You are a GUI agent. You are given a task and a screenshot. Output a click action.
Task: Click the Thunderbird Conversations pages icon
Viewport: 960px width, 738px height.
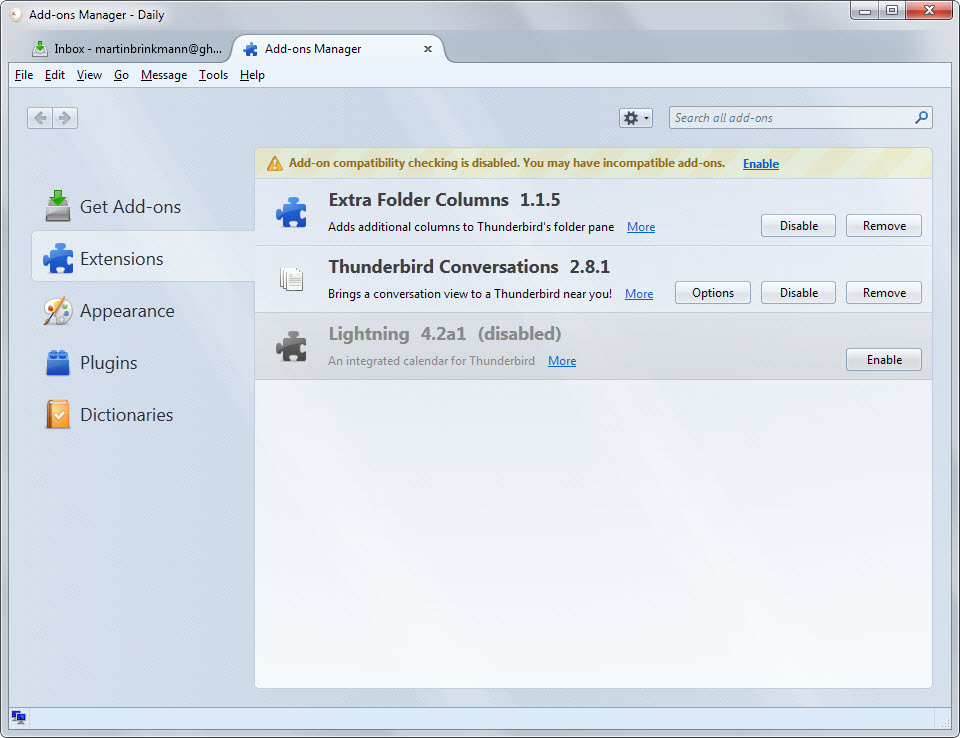click(291, 279)
